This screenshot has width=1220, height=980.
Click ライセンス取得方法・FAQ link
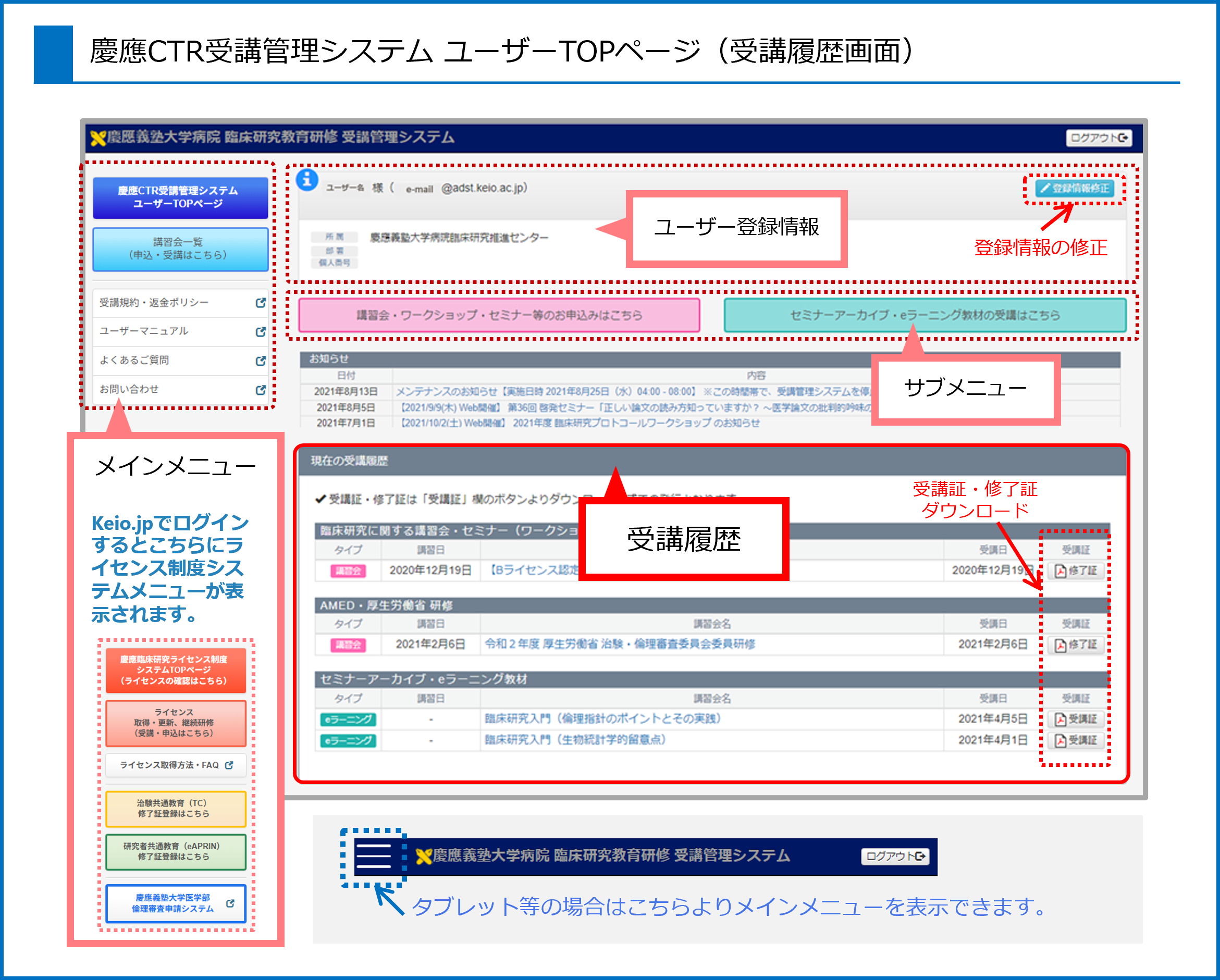[x=176, y=765]
